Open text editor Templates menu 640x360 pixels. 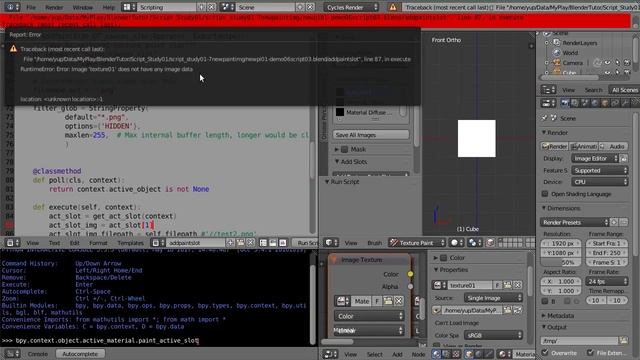(x=130, y=243)
